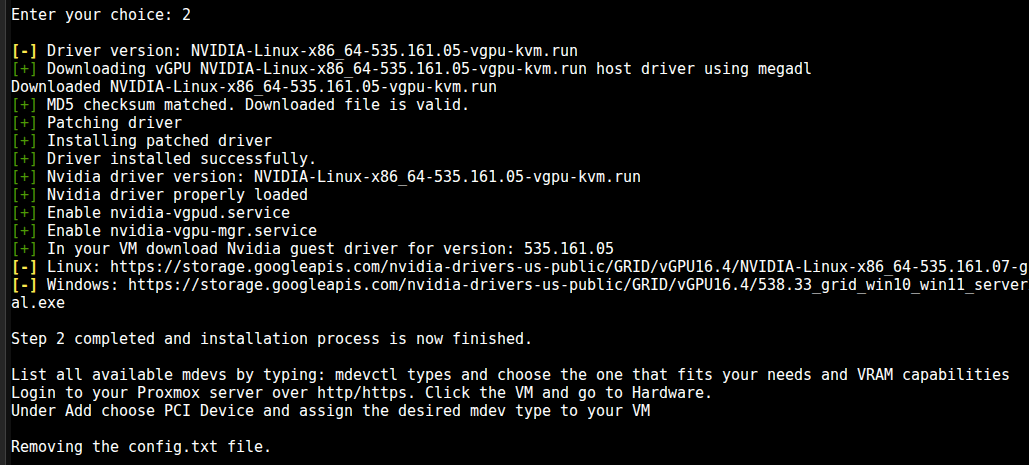
Task: Click the yellow [-] marker before Driver version
Action: tap(24, 51)
